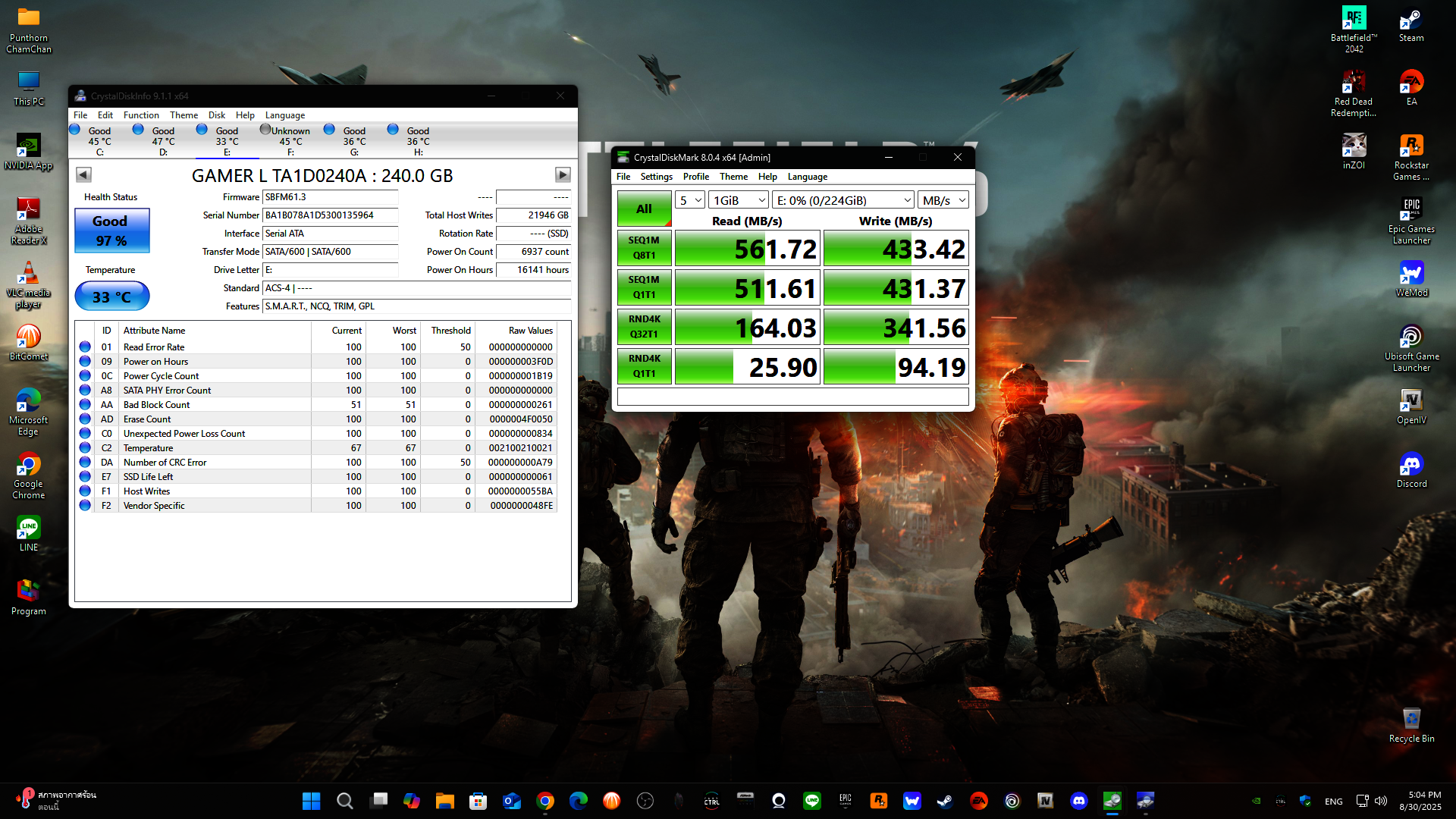Click the next disk arrow button
Screen dimensions: 1456x819
click(x=562, y=175)
